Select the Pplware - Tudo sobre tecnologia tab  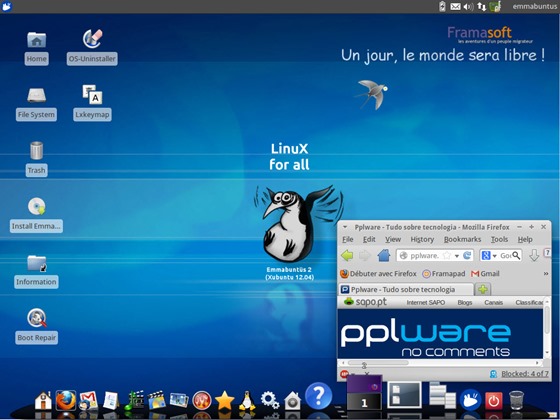coord(406,290)
